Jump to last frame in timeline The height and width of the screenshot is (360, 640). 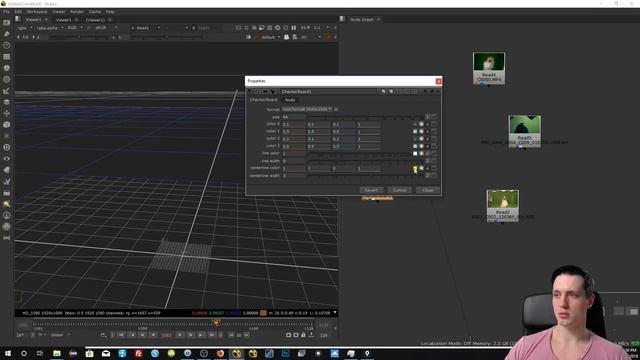(x=212, y=335)
